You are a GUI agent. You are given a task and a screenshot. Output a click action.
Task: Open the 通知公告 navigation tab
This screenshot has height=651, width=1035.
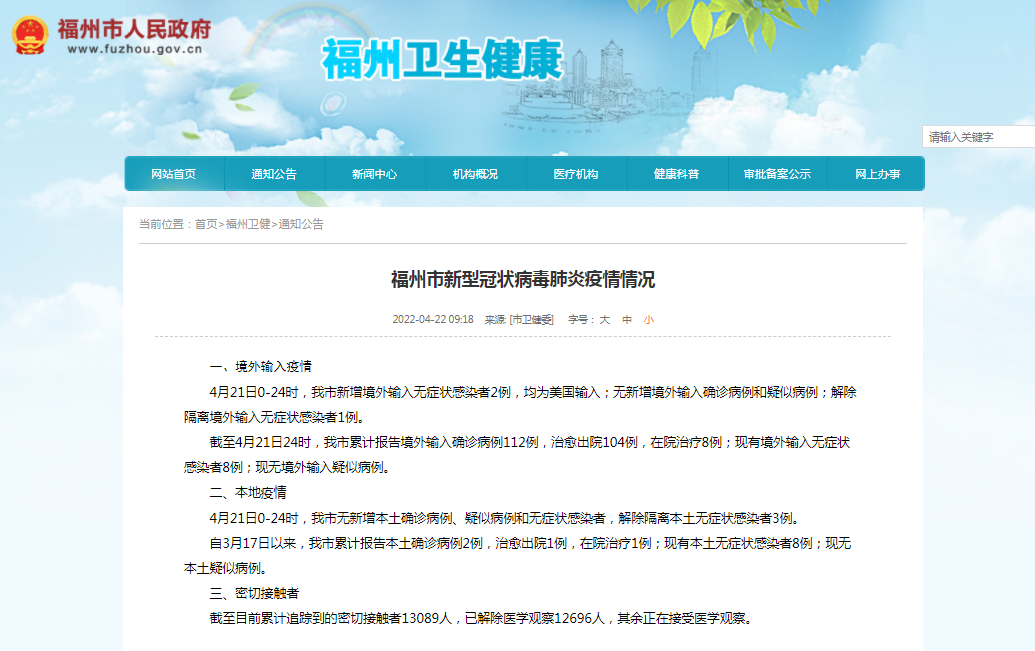coord(273,172)
